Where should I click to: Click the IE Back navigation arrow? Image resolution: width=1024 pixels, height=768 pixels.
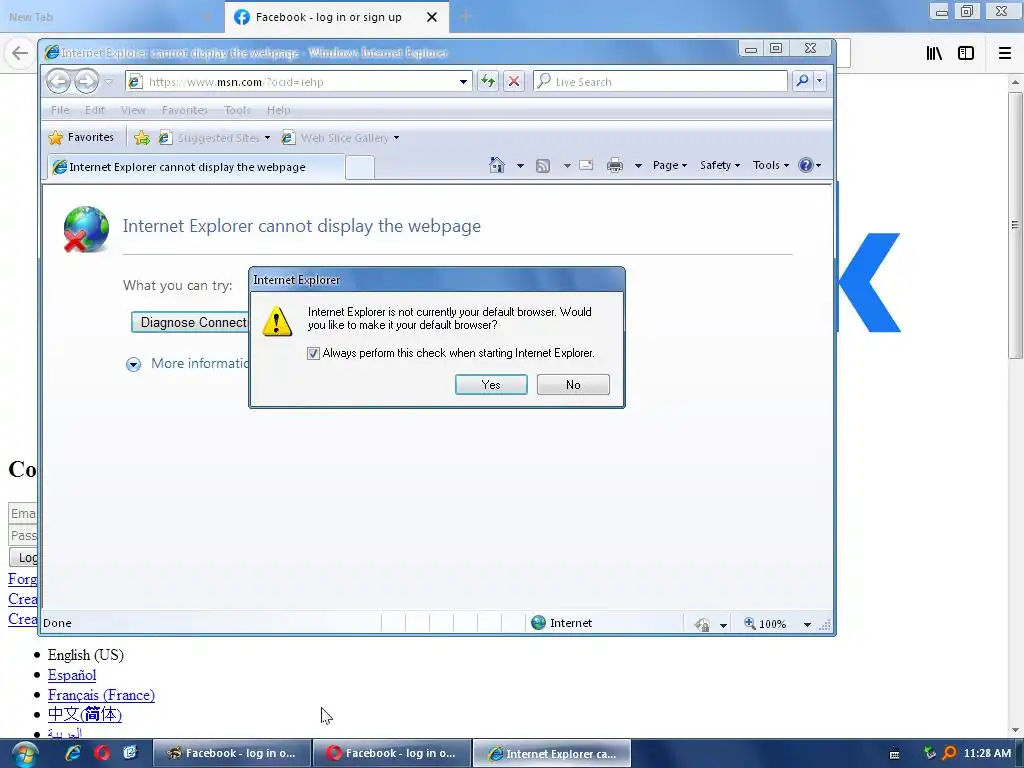(59, 82)
